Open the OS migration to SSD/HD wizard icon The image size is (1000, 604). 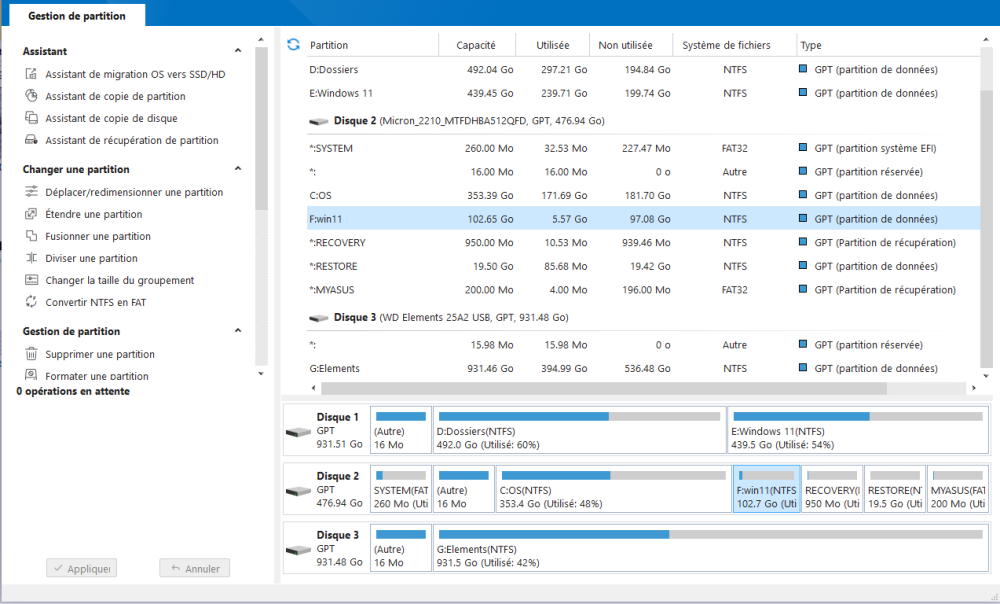31,74
